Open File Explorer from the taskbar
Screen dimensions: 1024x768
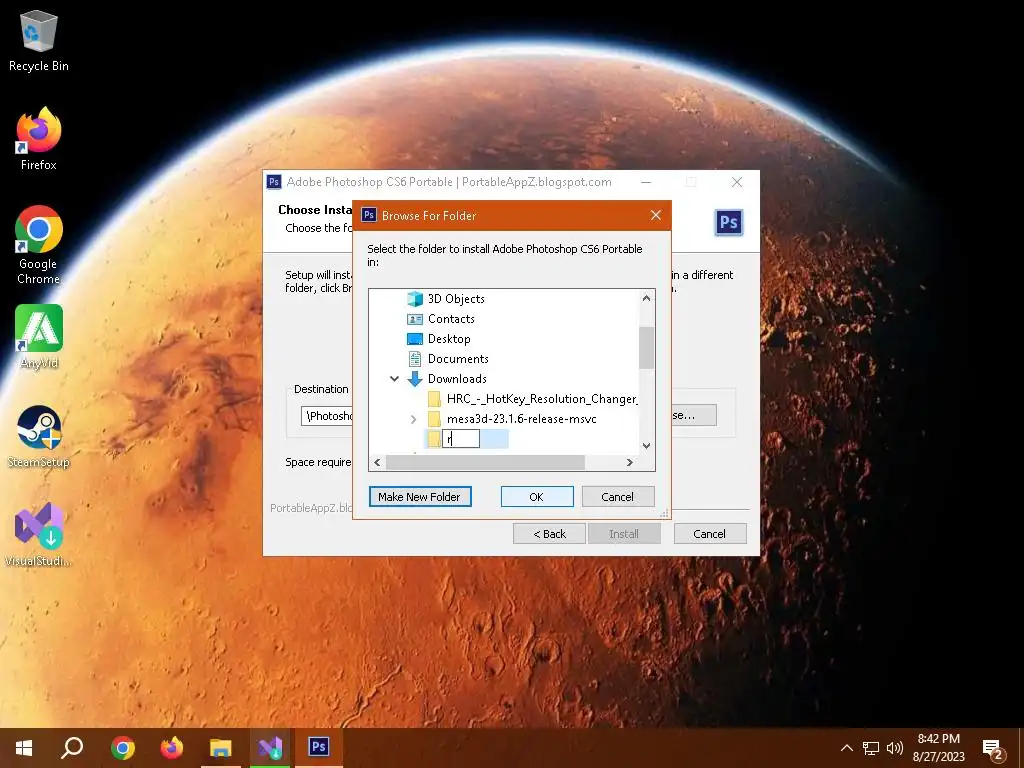(x=221, y=748)
